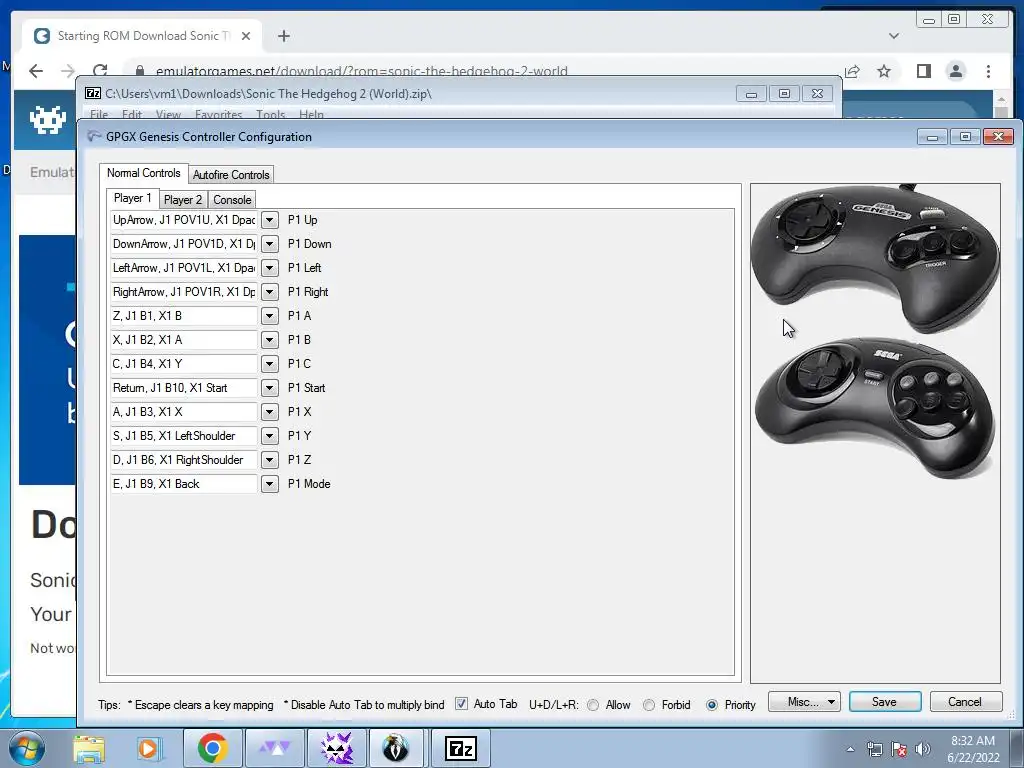The height and width of the screenshot is (768, 1024).
Task: Bookmark this page star icon in Chrome
Action: [x=884, y=71]
